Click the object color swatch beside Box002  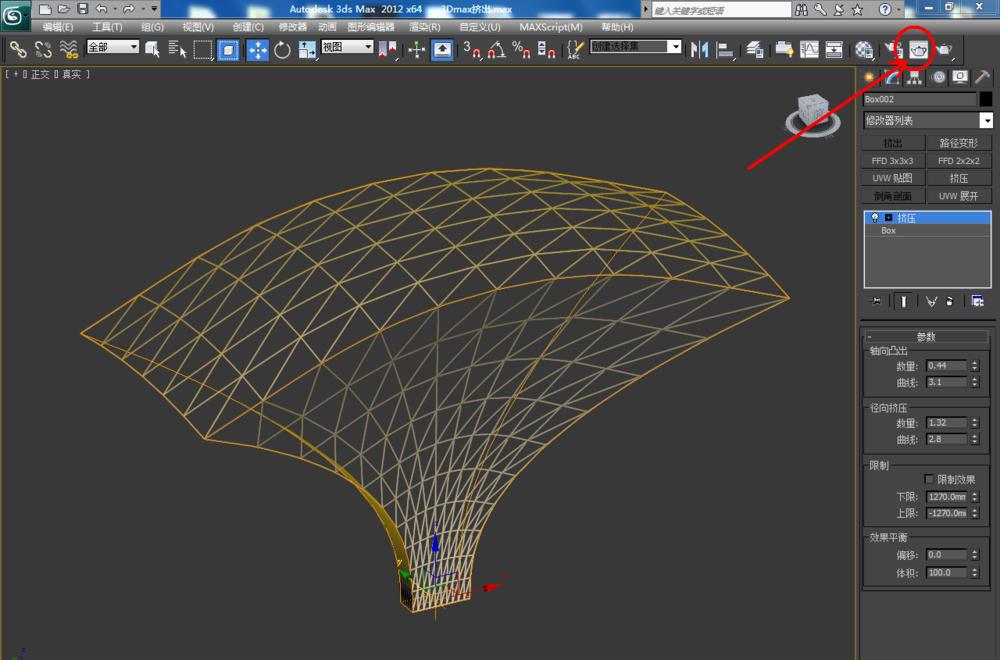(x=985, y=98)
